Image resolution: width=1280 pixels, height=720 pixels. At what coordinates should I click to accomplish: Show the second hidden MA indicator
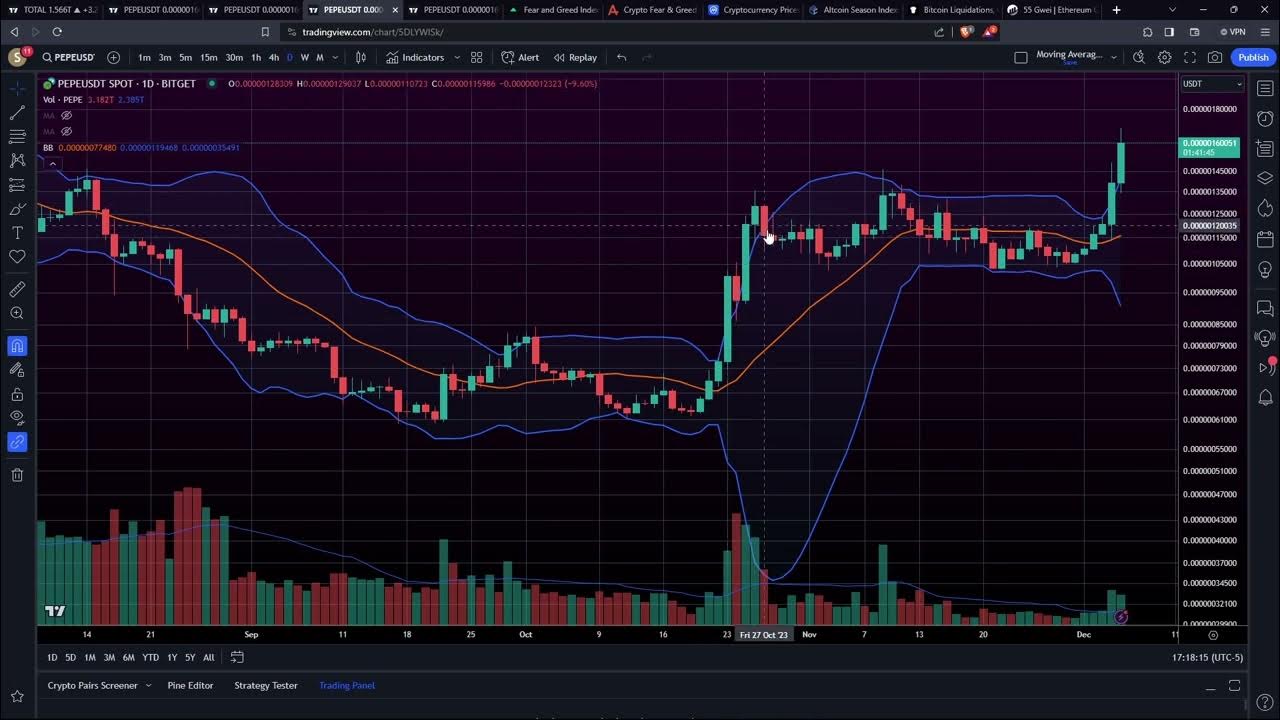pos(67,131)
